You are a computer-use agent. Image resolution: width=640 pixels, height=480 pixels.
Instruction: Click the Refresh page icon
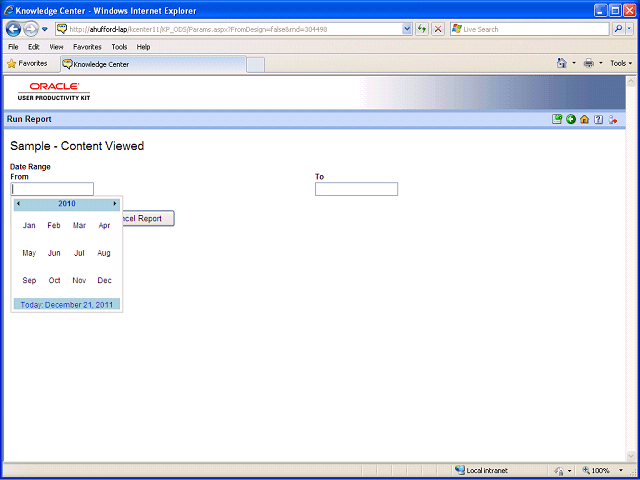click(x=422, y=29)
